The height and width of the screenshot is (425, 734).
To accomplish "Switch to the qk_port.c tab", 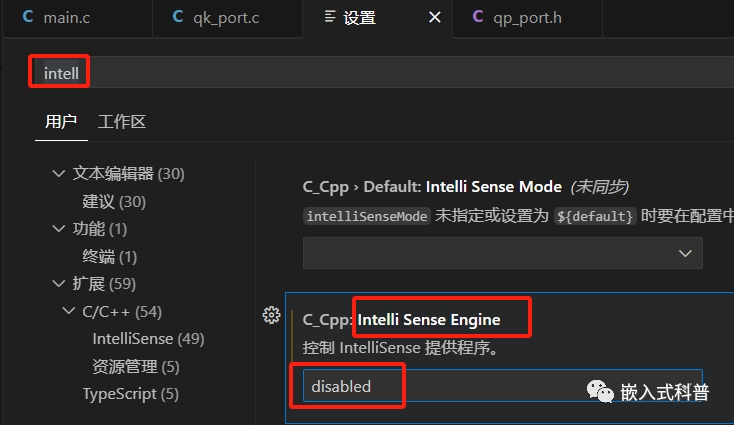I will pos(228,18).
